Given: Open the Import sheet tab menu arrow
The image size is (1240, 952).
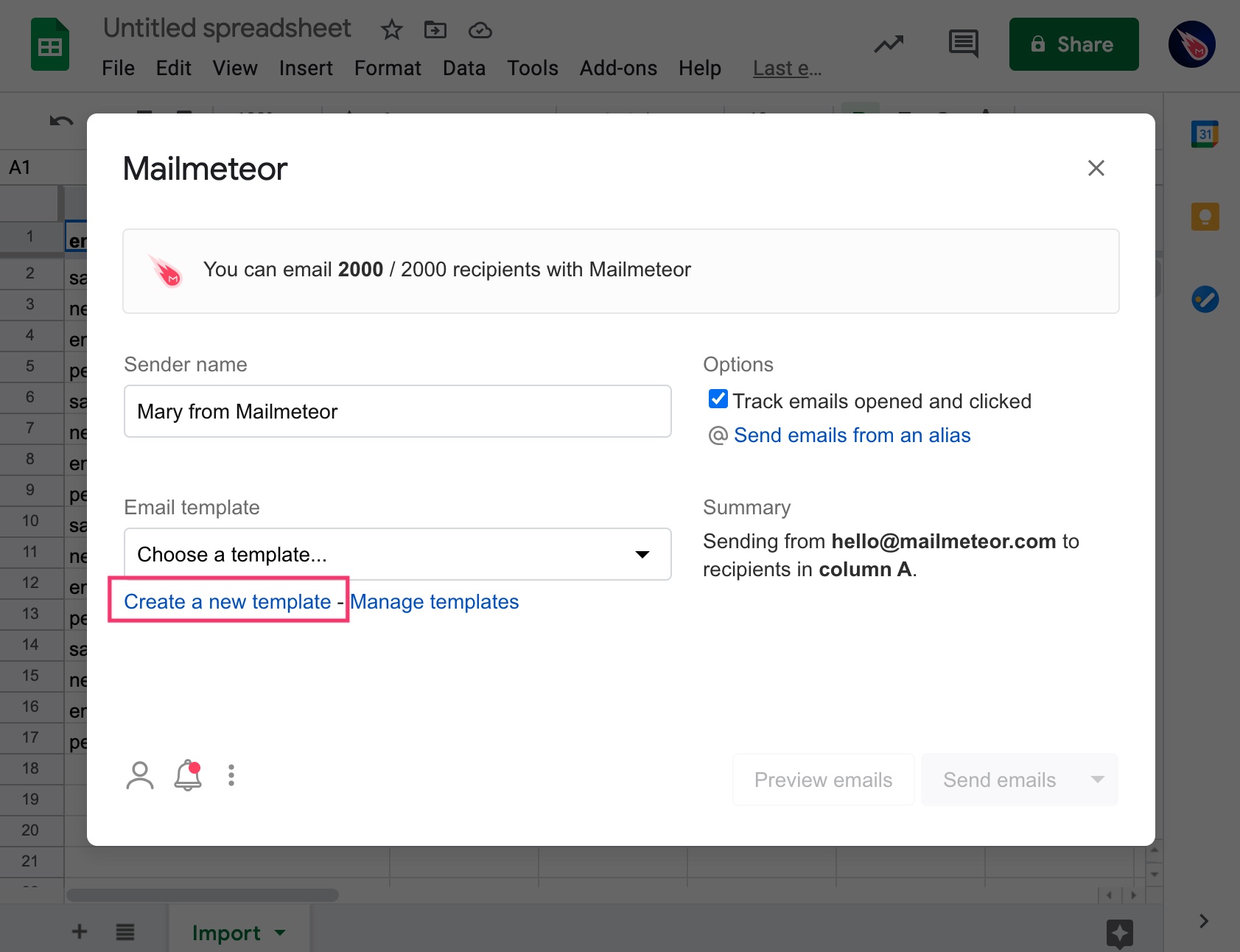Looking at the screenshot, I should 280,933.
